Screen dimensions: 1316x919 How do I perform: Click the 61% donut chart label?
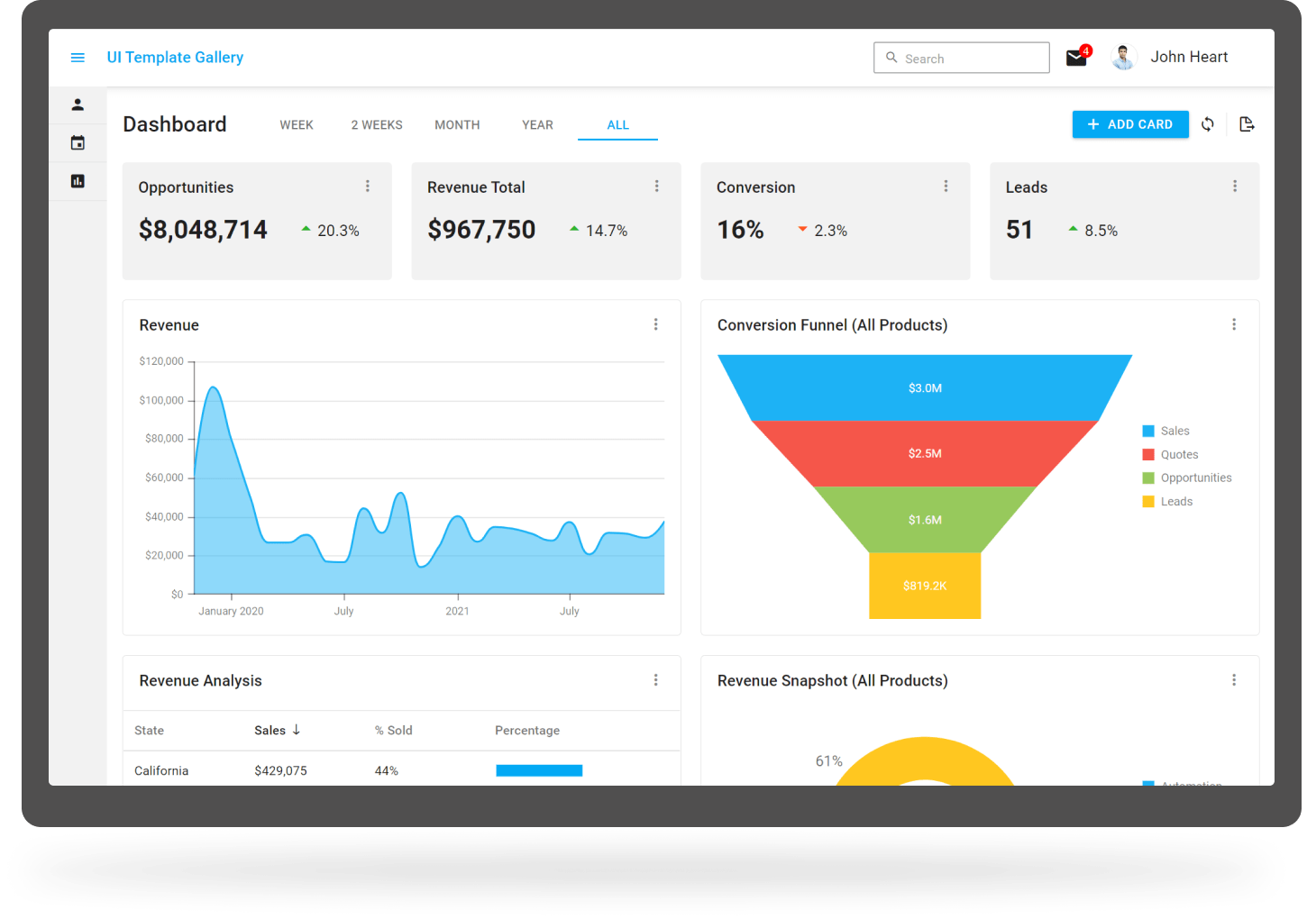tap(829, 761)
